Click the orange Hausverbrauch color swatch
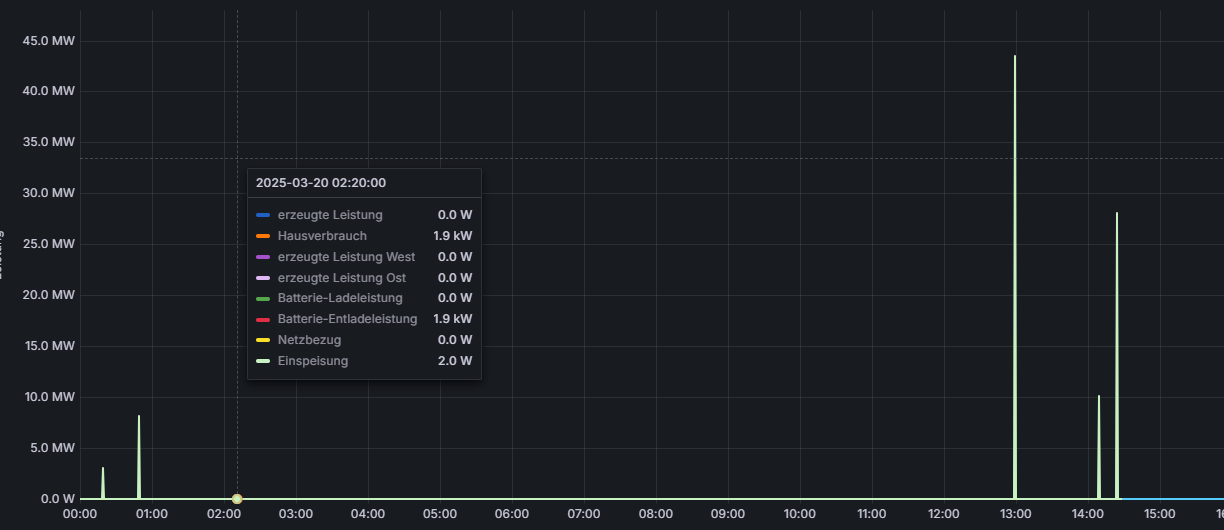The height and width of the screenshot is (530, 1224). tap(263, 236)
